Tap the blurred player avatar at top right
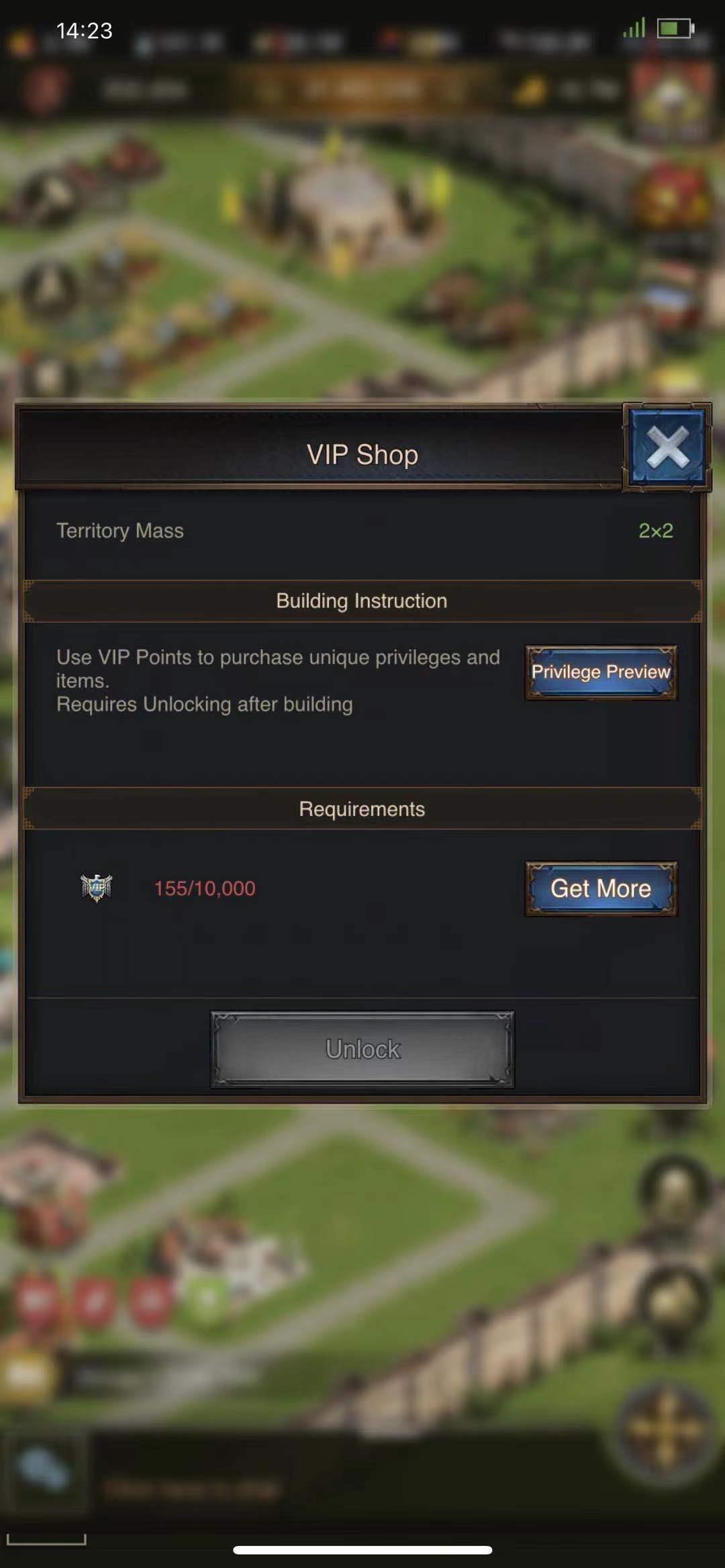 [x=673, y=101]
